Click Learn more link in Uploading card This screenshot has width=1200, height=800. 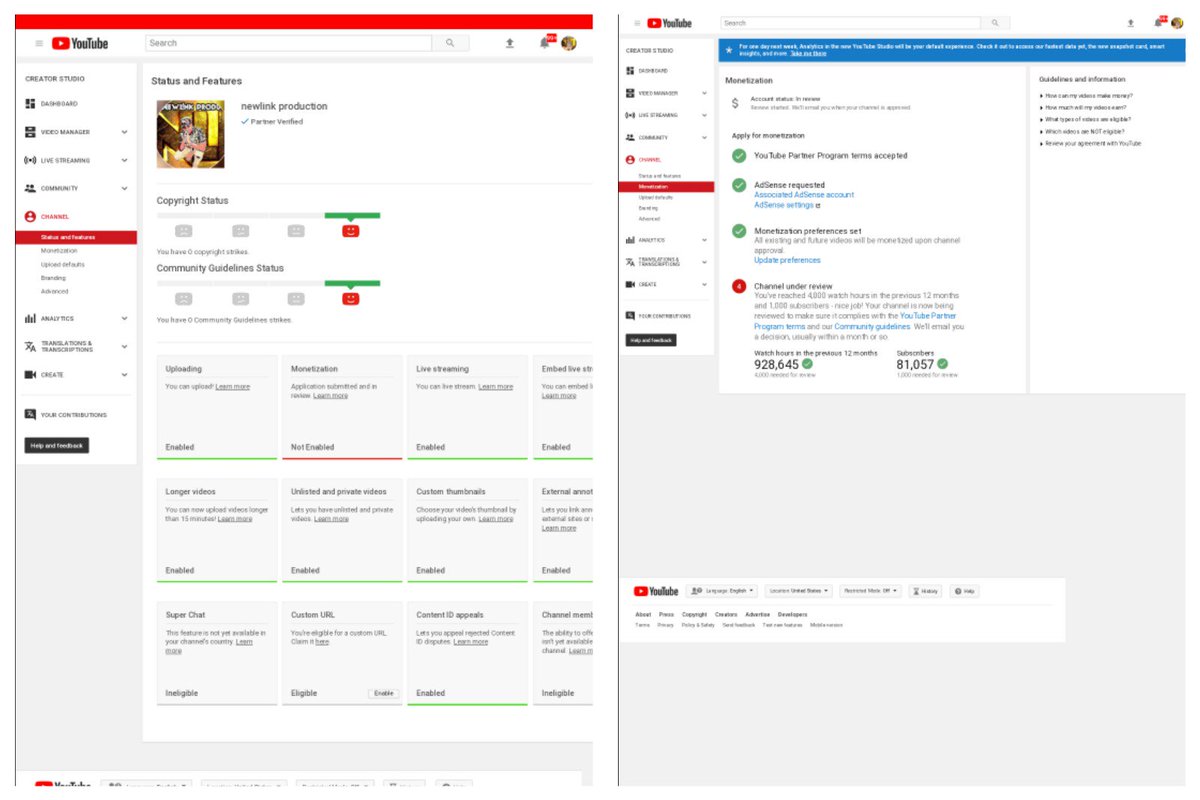(x=233, y=387)
